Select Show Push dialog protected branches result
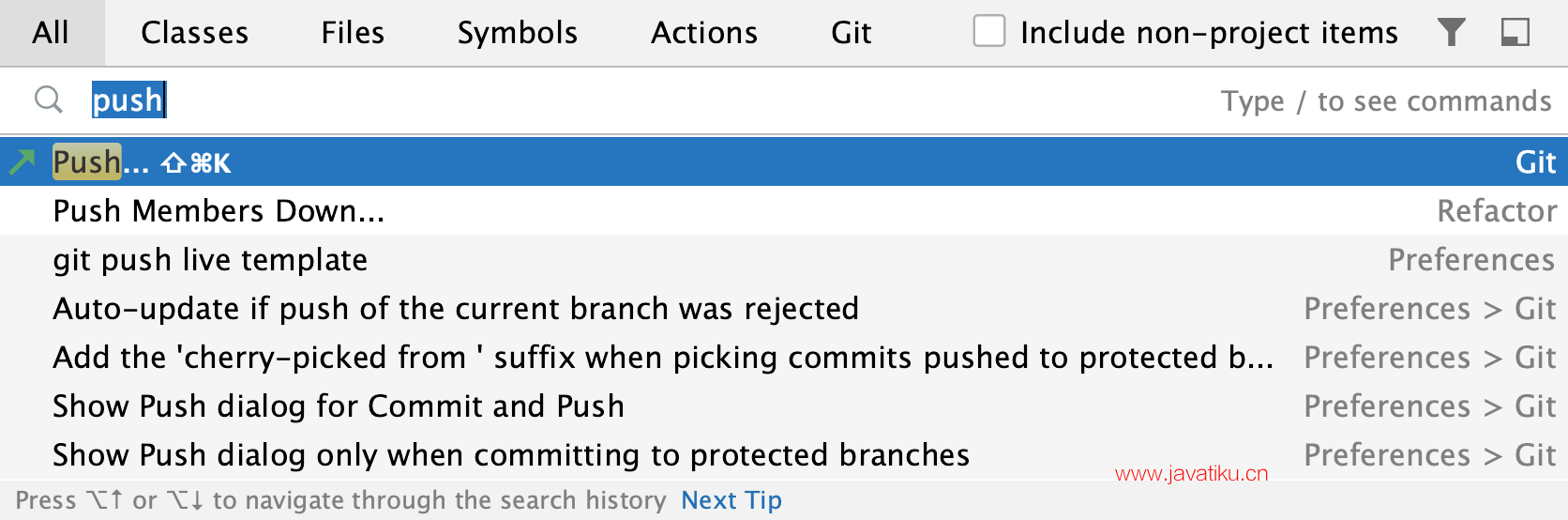The image size is (1568, 520). pyautogui.click(x=784, y=454)
